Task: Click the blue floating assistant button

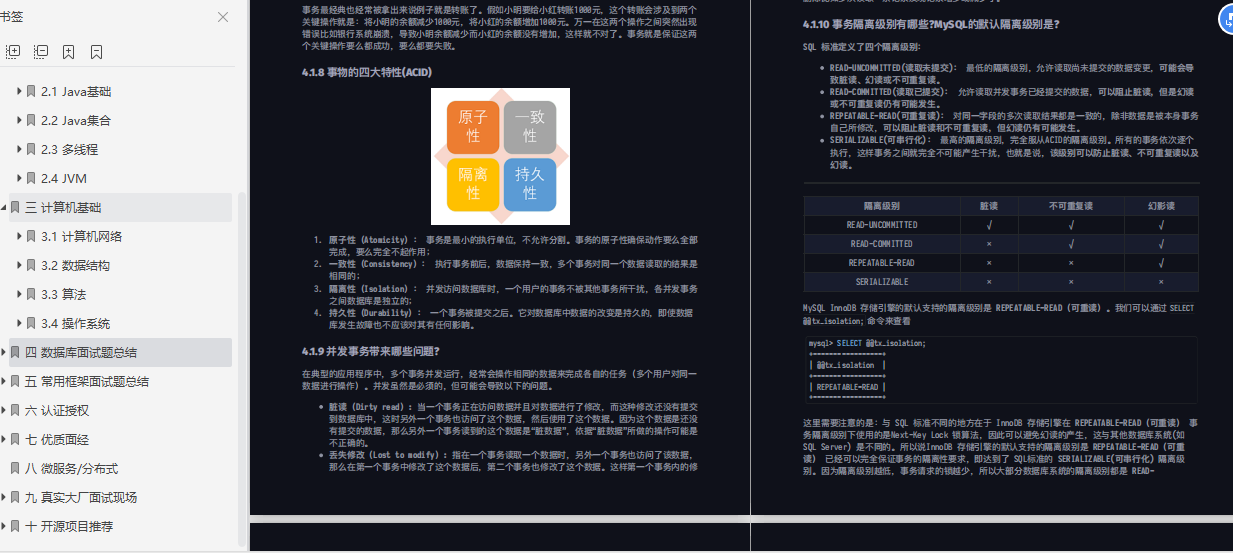Action: click(1225, 18)
